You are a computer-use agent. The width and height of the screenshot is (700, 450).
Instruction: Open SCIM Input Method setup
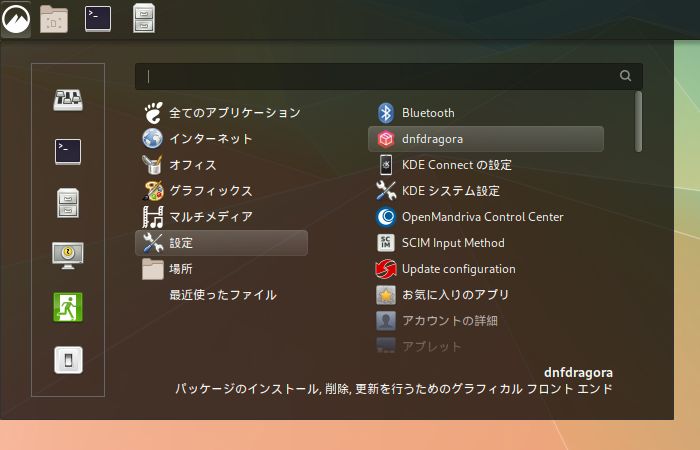pos(486,243)
